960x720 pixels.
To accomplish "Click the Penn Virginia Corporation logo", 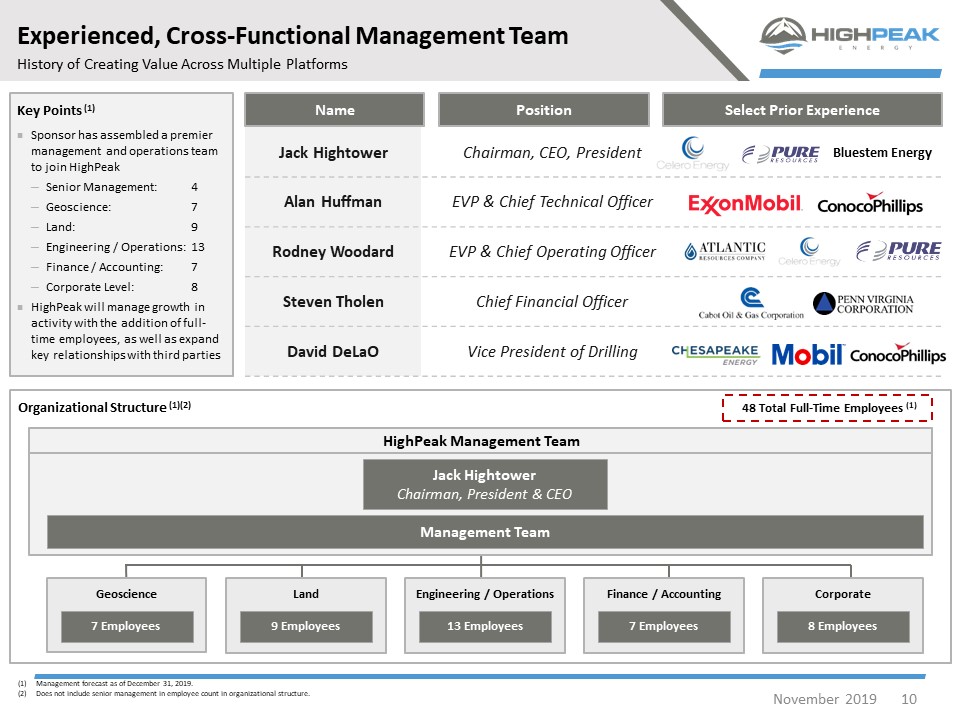I will pyautogui.click(x=863, y=303).
